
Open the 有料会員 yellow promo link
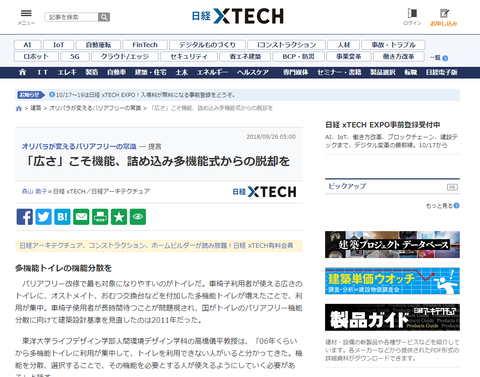[156, 246]
